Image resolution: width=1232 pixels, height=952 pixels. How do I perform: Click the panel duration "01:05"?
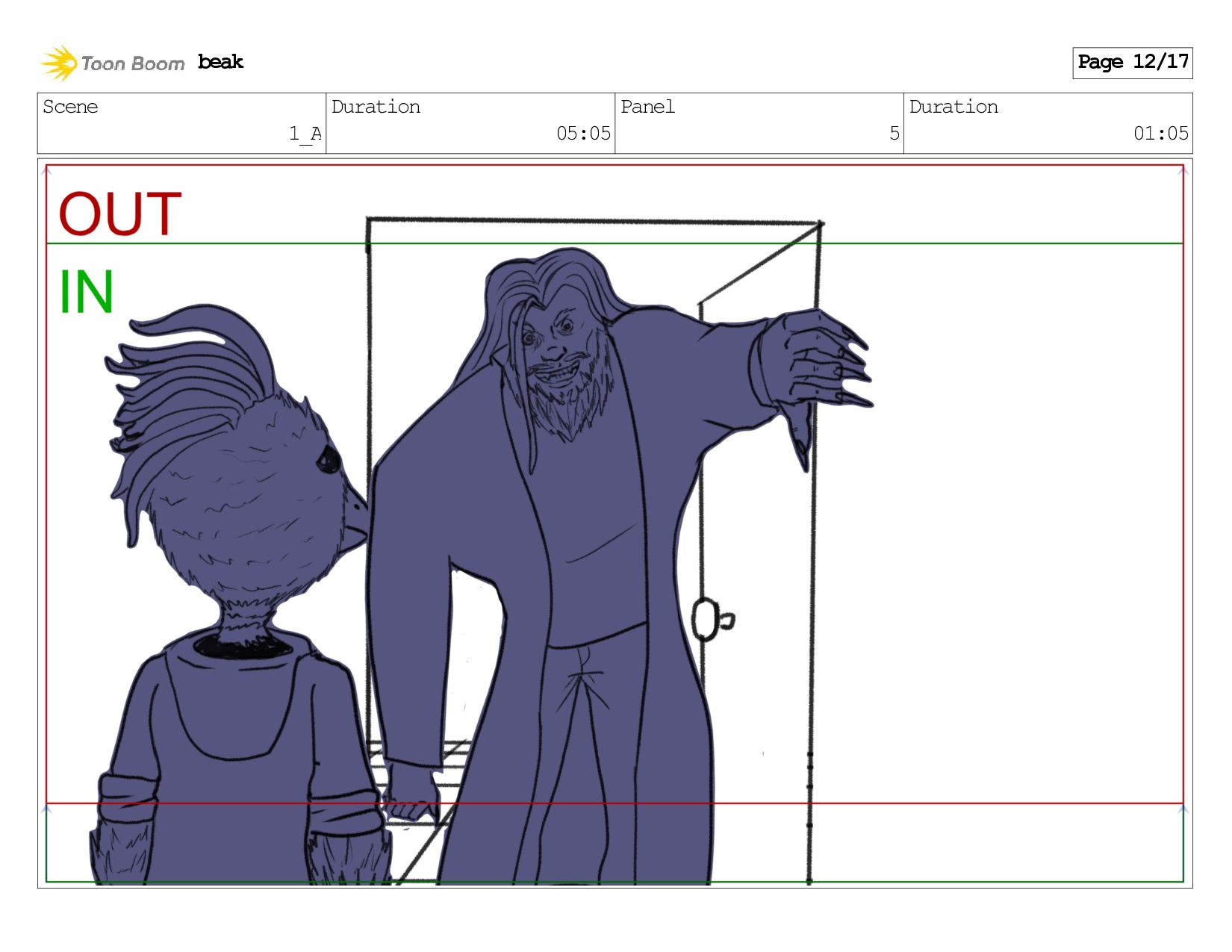pos(1160,134)
